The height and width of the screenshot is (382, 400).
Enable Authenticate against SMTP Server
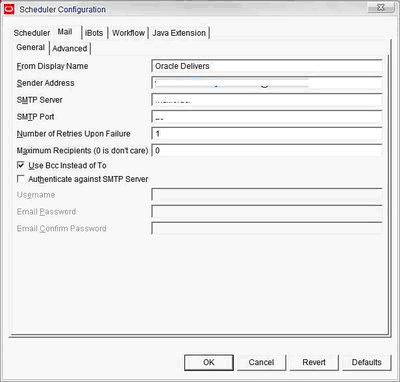(21, 179)
